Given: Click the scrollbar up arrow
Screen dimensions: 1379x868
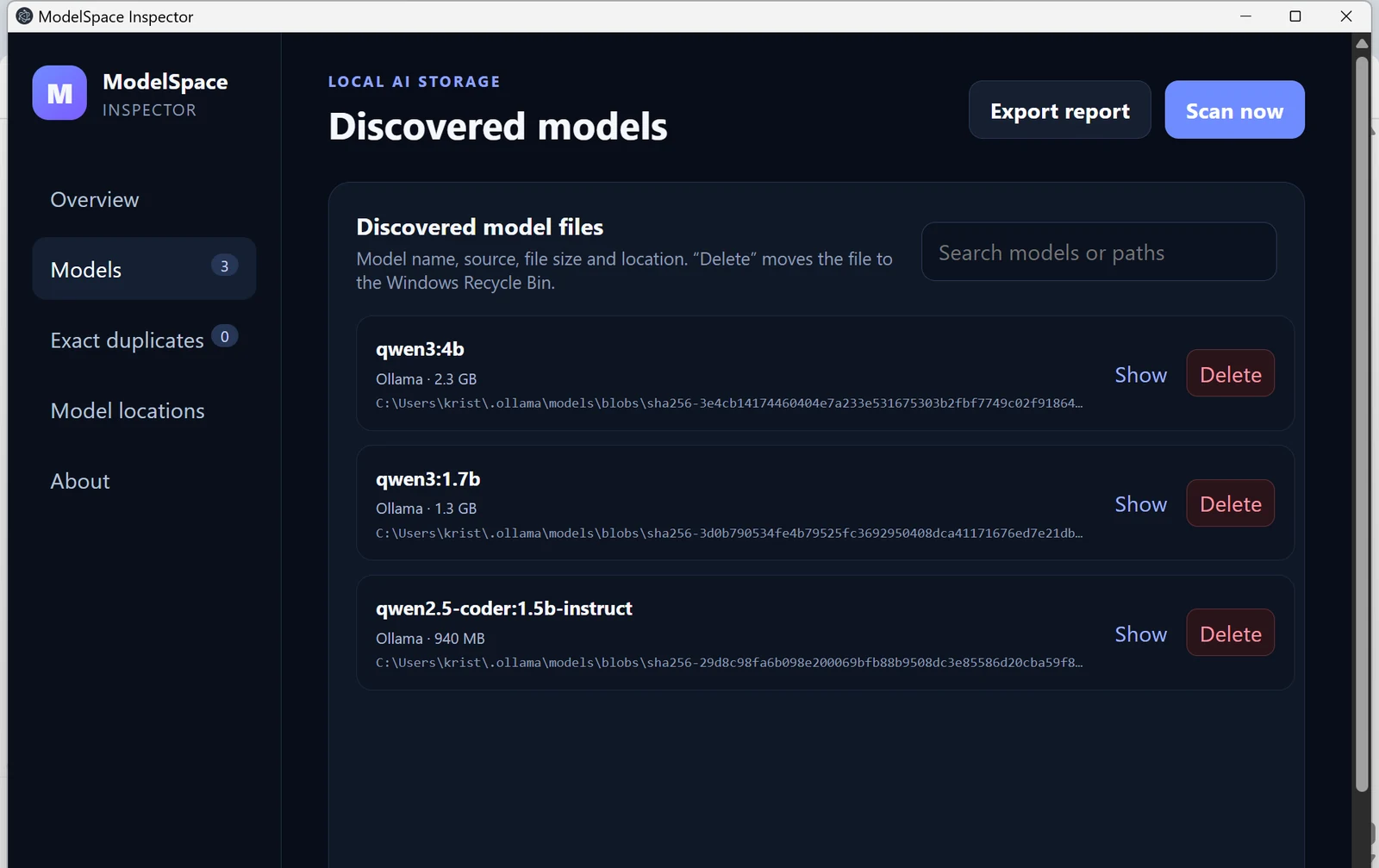Looking at the screenshot, I should [x=1362, y=43].
